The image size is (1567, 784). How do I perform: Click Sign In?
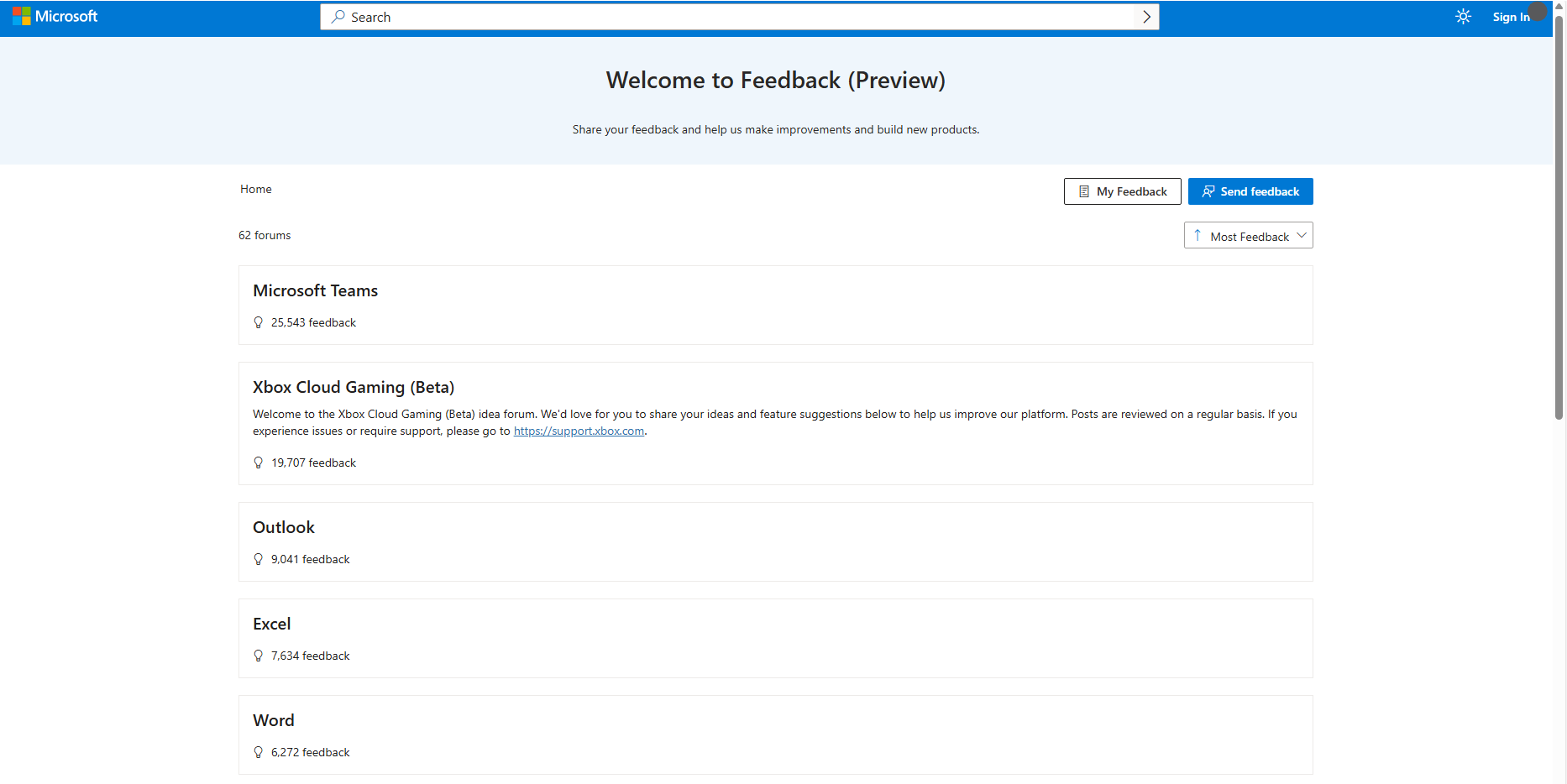click(x=1511, y=17)
